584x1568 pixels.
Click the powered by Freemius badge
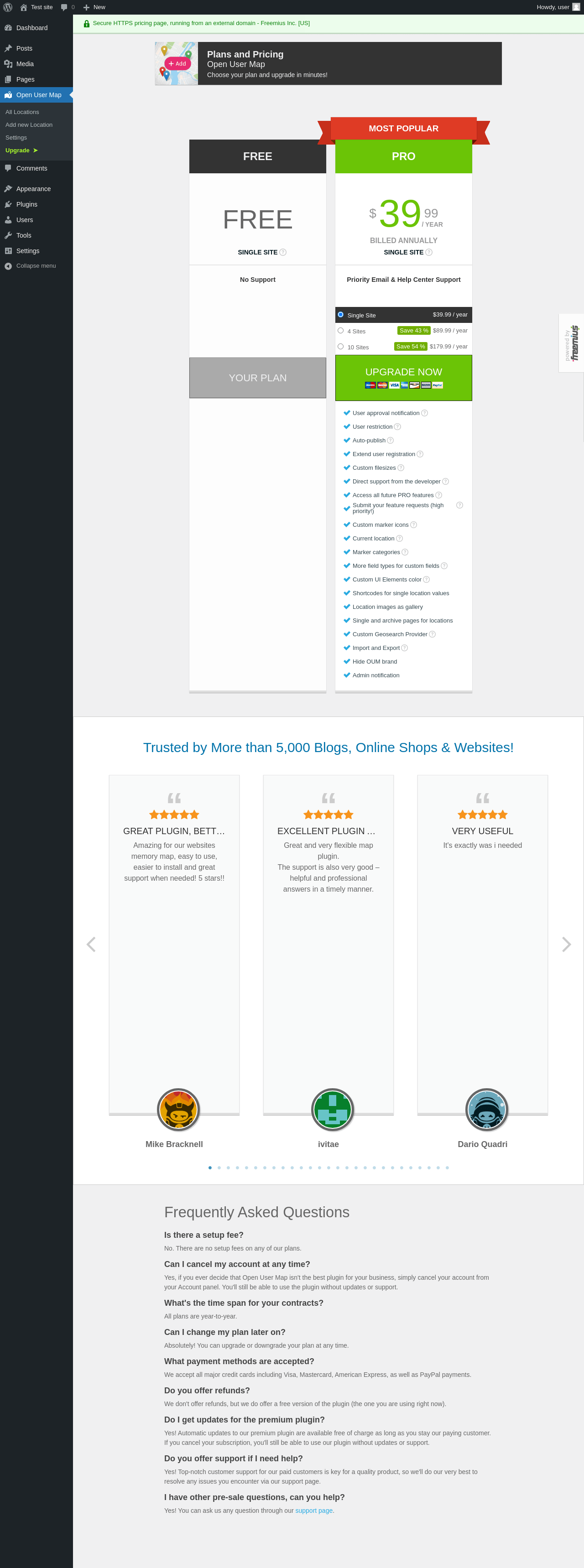point(571,343)
